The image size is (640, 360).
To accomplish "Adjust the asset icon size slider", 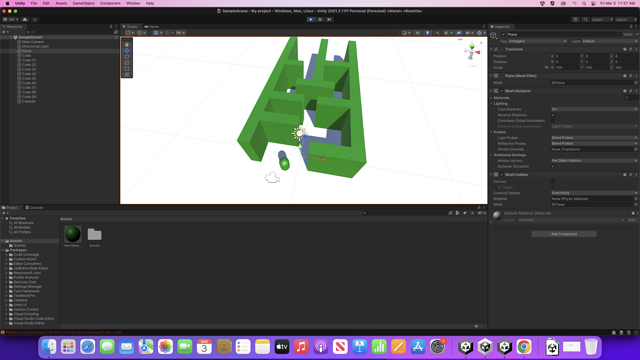I will click(x=476, y=326).
